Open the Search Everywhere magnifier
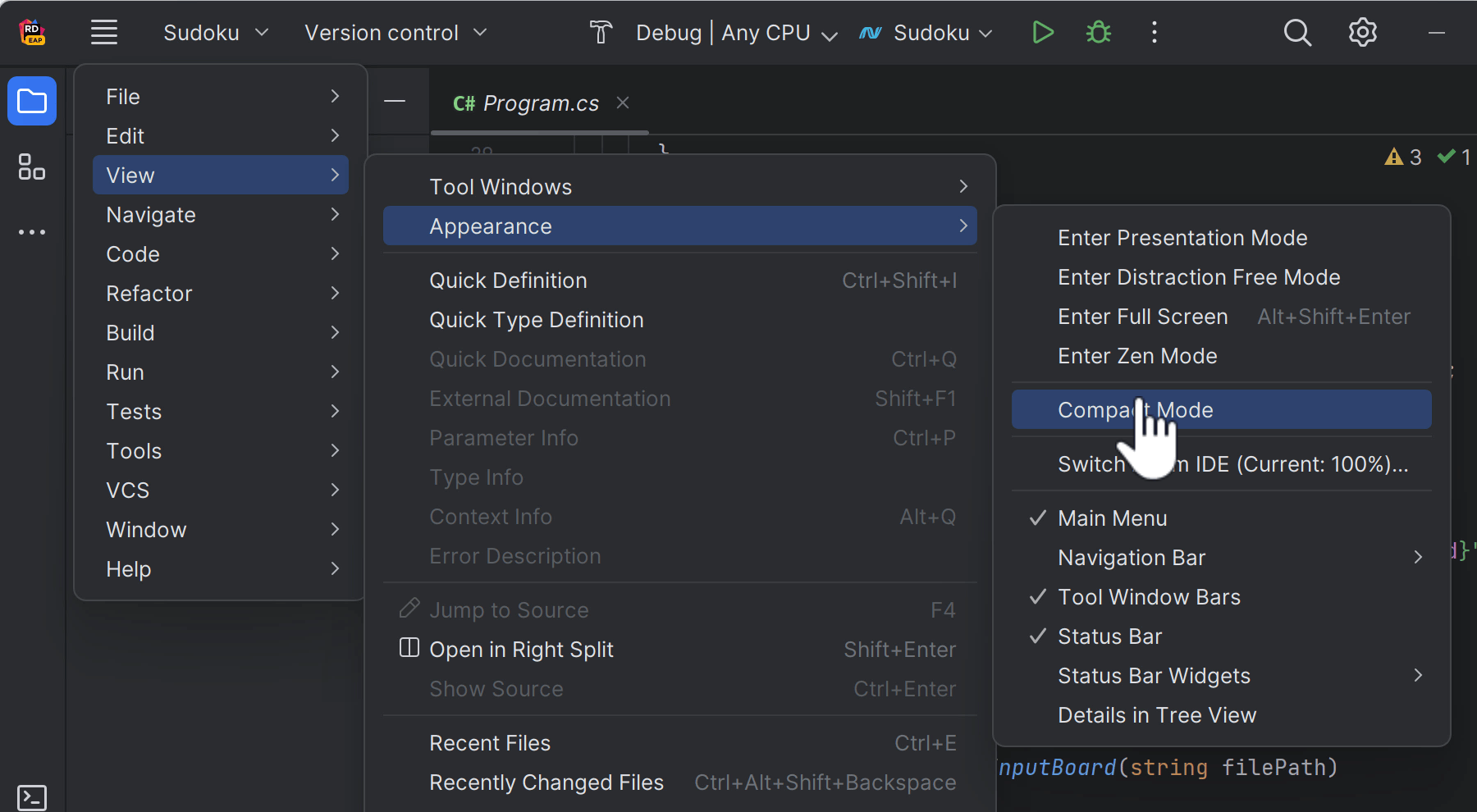 [x=1297, y=33]
